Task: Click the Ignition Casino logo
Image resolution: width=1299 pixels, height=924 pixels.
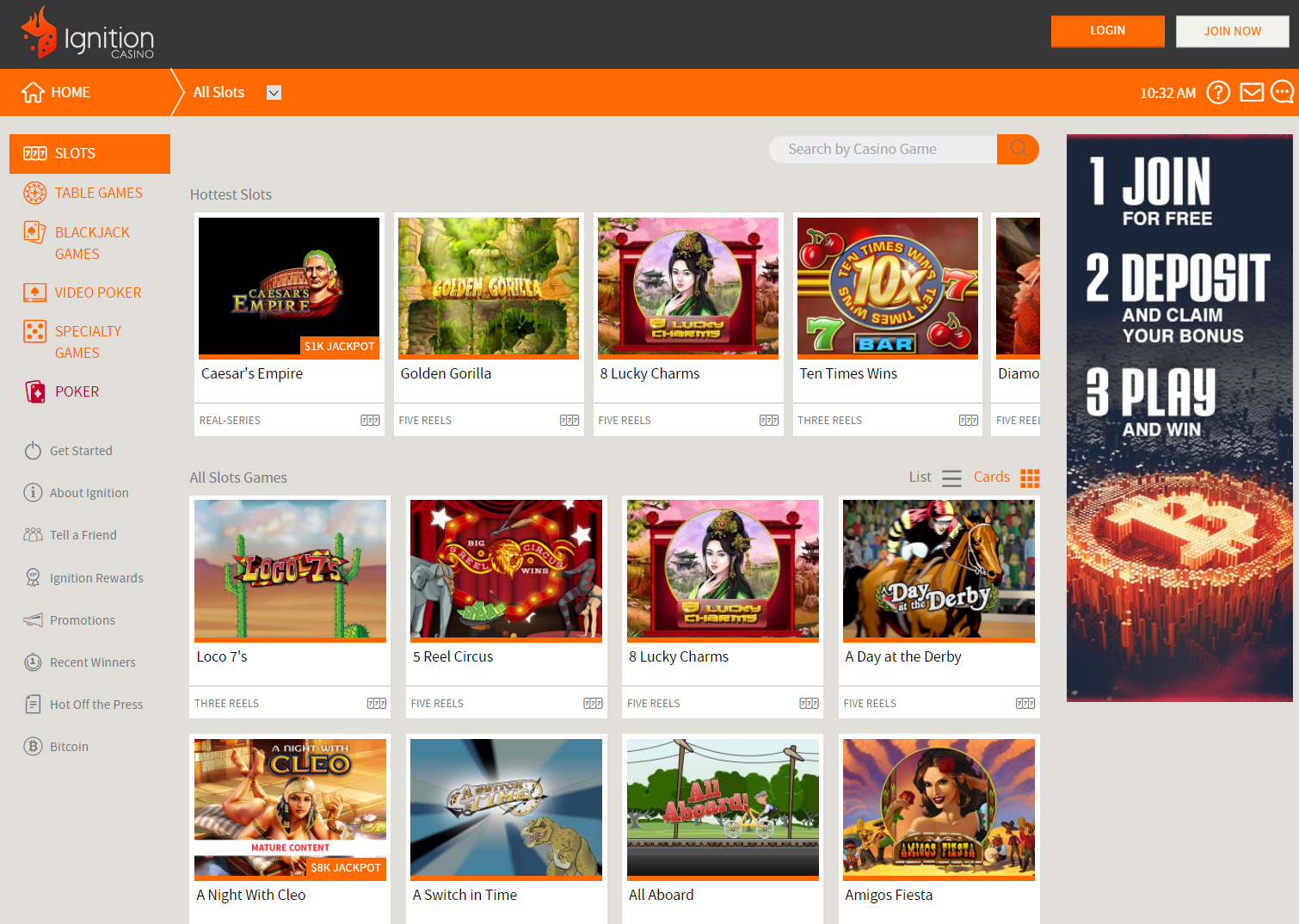Action: coord(88,34)
